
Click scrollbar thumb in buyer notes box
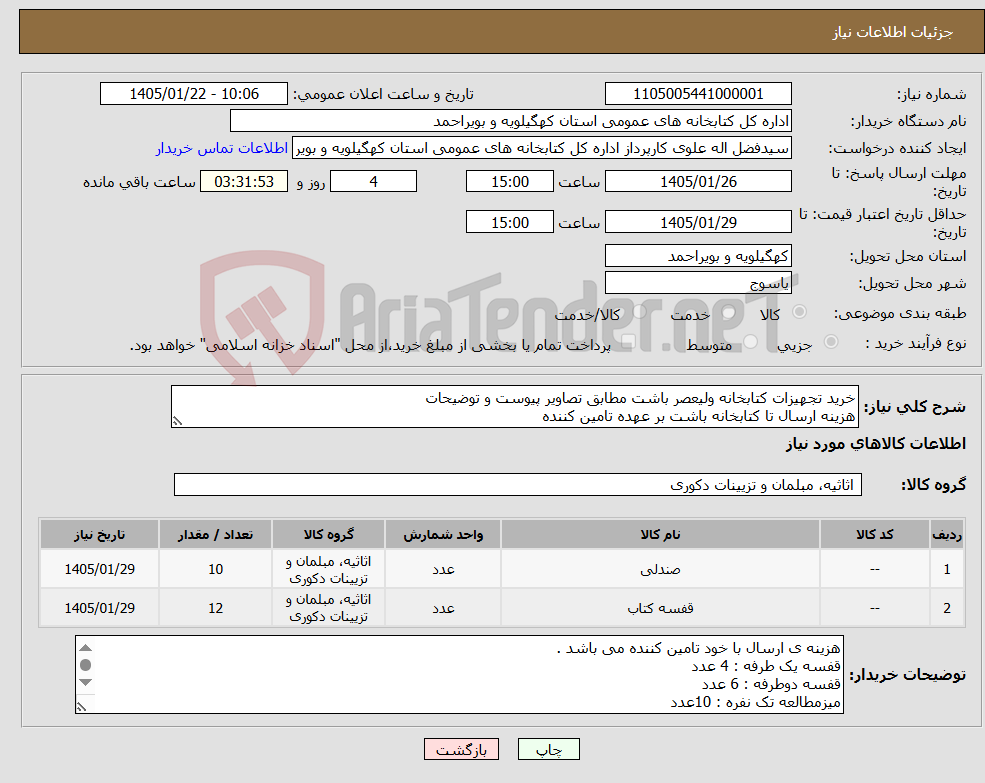tap(86, 665)
